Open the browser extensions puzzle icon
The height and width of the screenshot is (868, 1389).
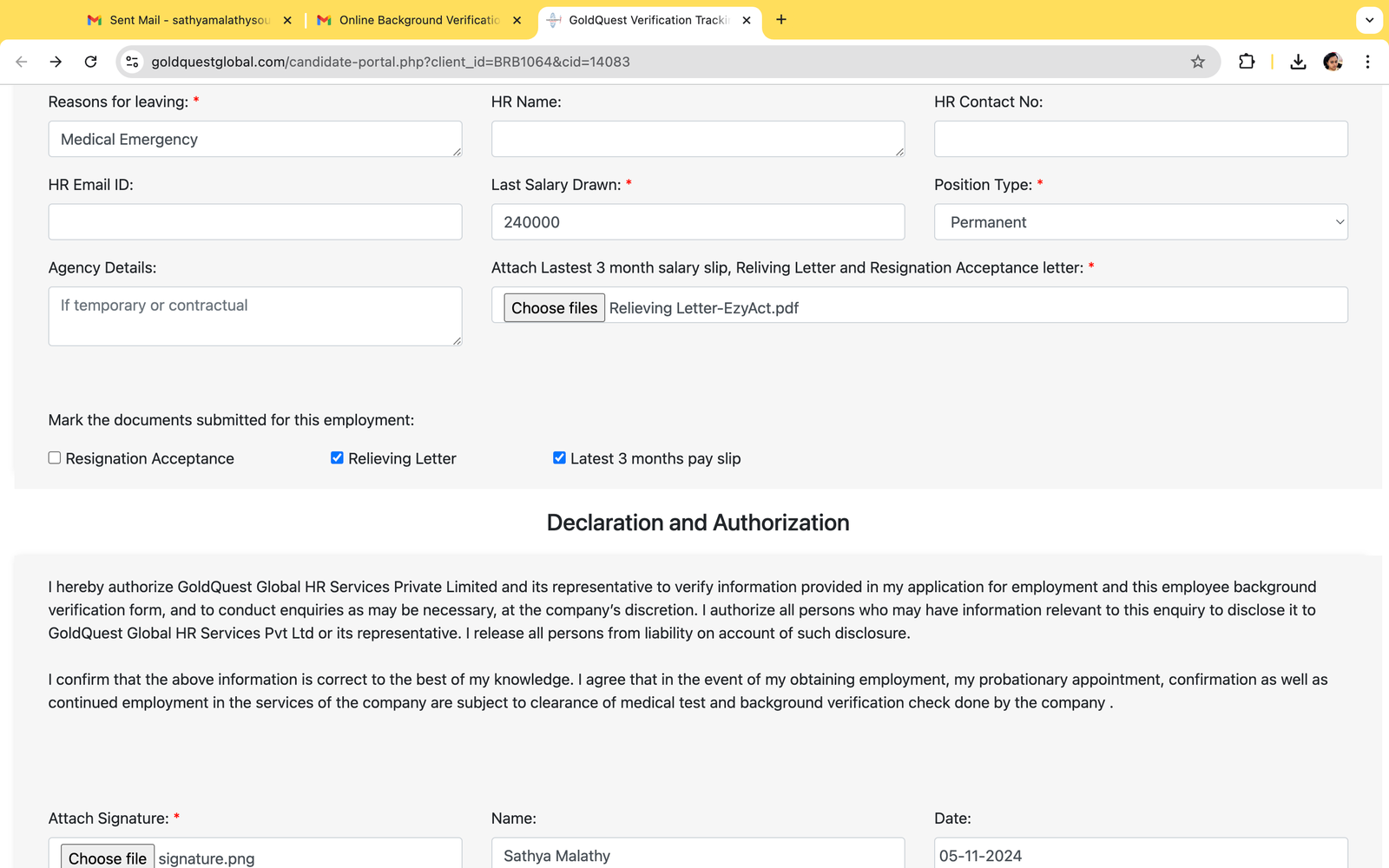pyautogui.click(x=1247, y=62)
